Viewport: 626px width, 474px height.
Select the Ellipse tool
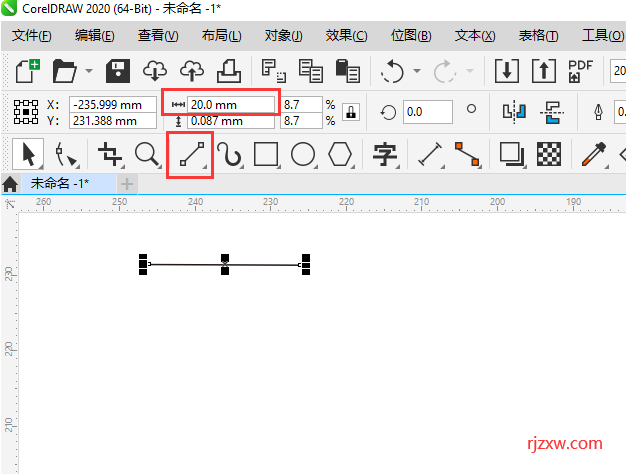pyautogui.click(x=303, y=154)
